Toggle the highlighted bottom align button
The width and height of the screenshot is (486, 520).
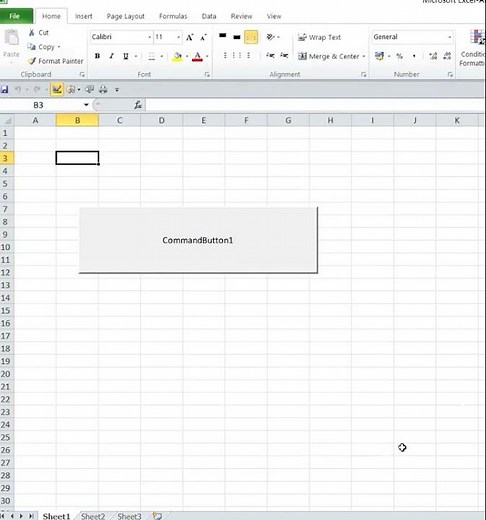[x=251, y=37]
